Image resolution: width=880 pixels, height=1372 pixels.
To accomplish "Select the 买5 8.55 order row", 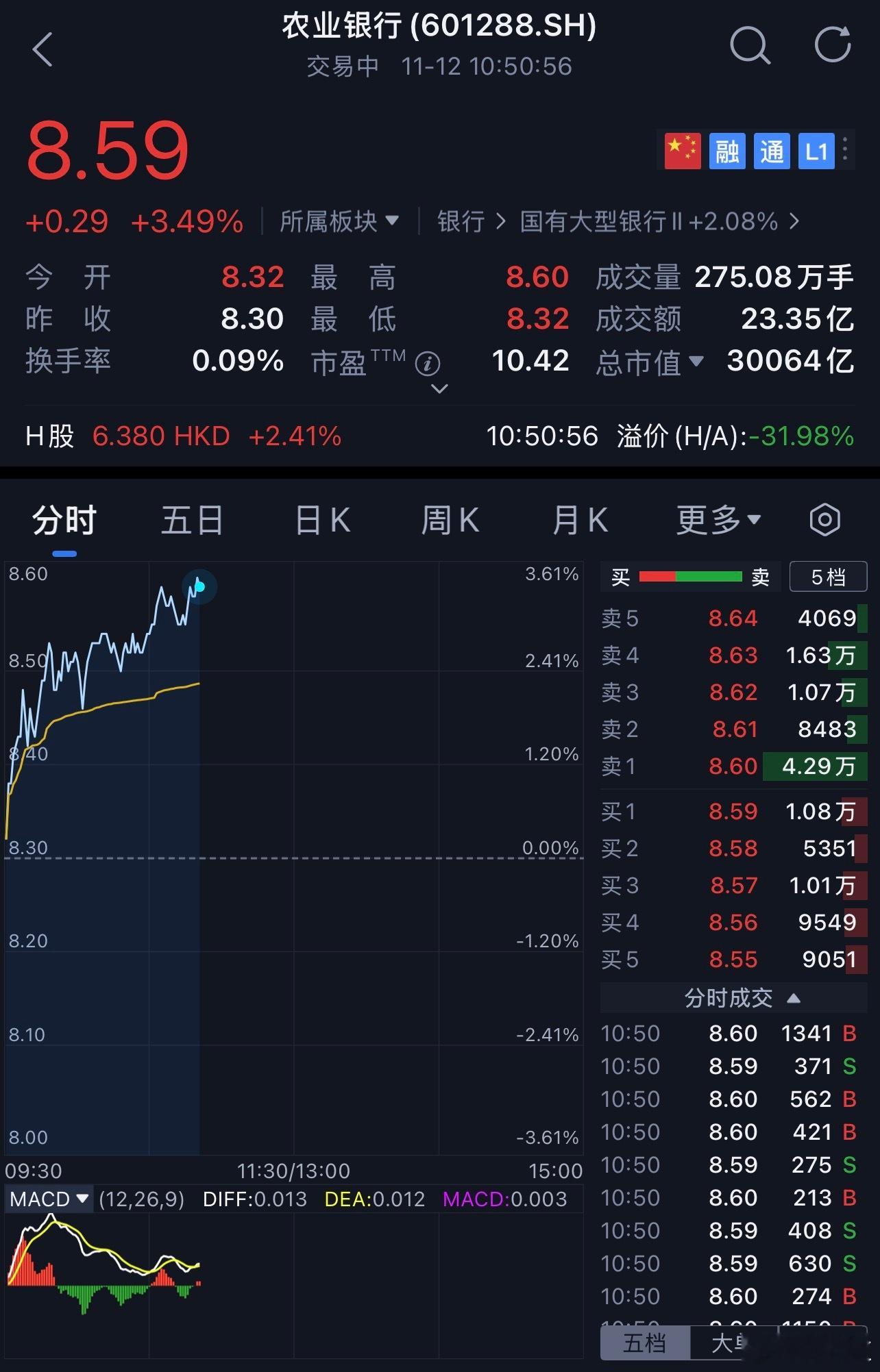I will [734, 960].
